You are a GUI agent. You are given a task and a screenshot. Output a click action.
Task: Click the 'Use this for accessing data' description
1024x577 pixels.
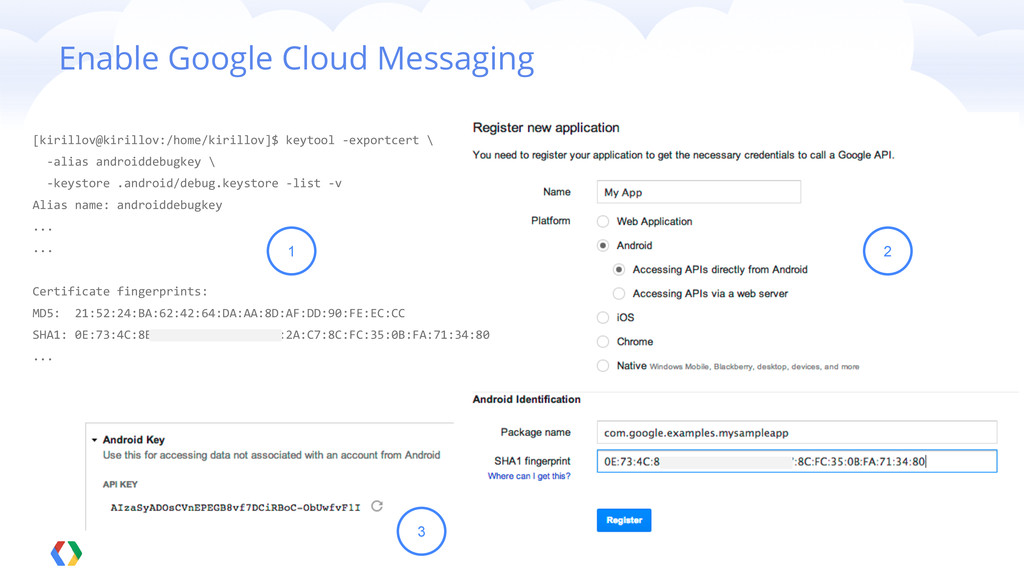pos(271,455)
